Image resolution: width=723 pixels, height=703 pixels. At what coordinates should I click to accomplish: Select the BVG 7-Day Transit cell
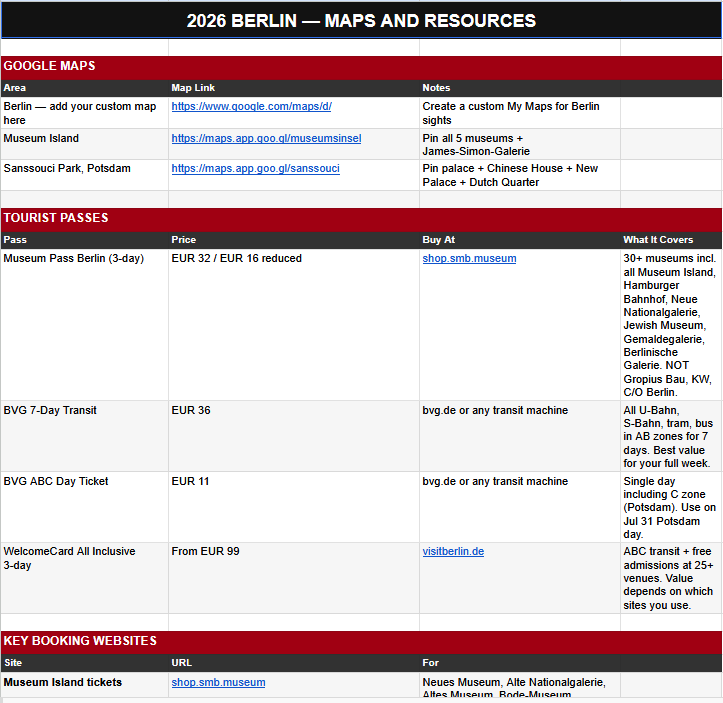85,436
